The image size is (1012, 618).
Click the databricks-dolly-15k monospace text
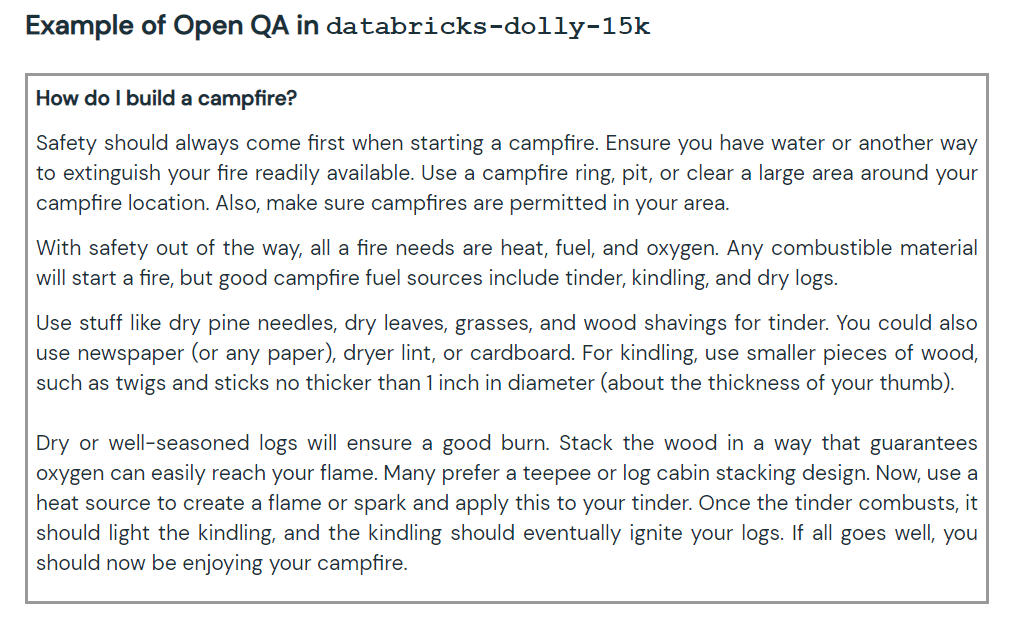point(488,26)
